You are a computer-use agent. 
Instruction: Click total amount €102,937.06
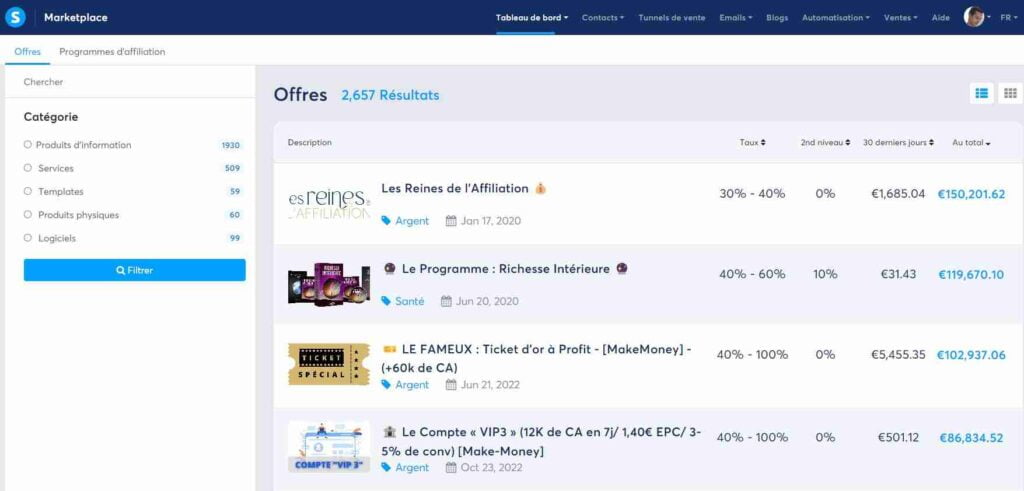pos(971,355)
